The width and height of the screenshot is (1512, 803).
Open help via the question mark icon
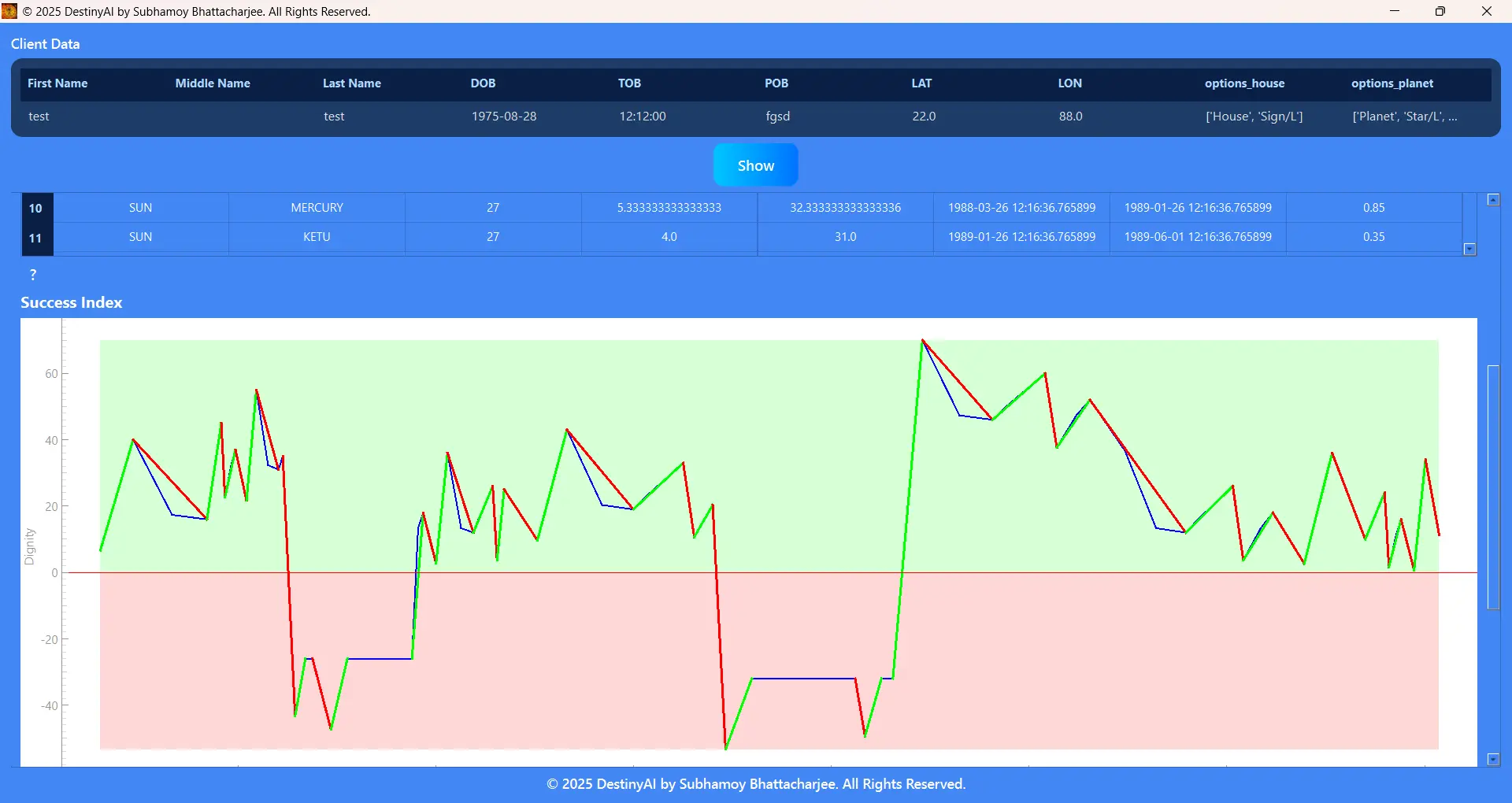coord(32,275)
